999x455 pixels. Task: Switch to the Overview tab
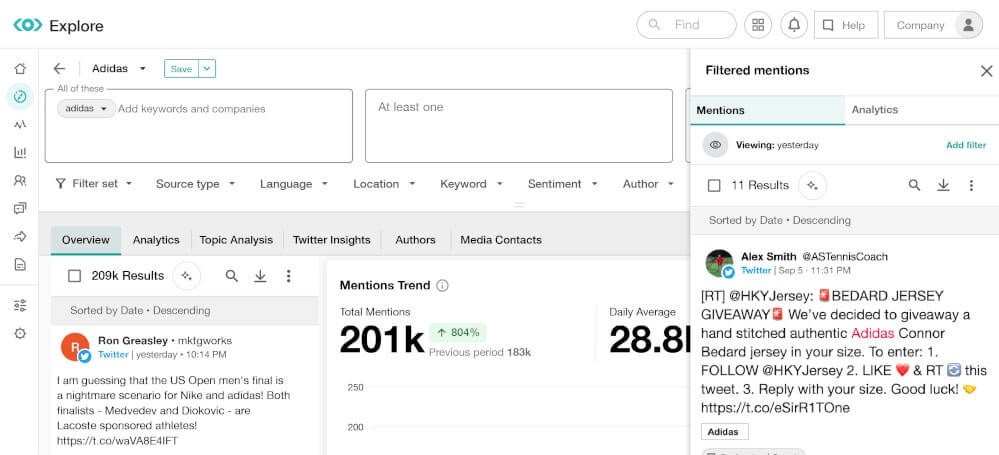point(86,240)
